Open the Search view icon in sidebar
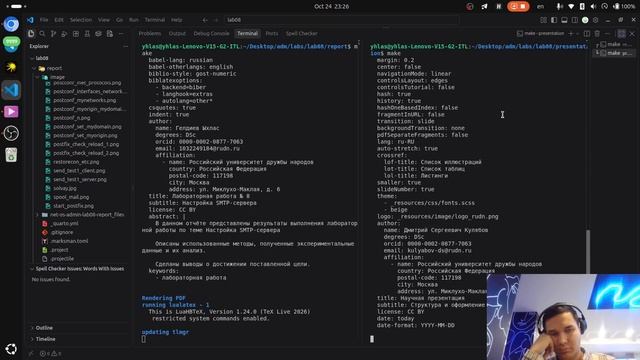The height and width of the screenshot is (360, 640). (x=42, y=34)
